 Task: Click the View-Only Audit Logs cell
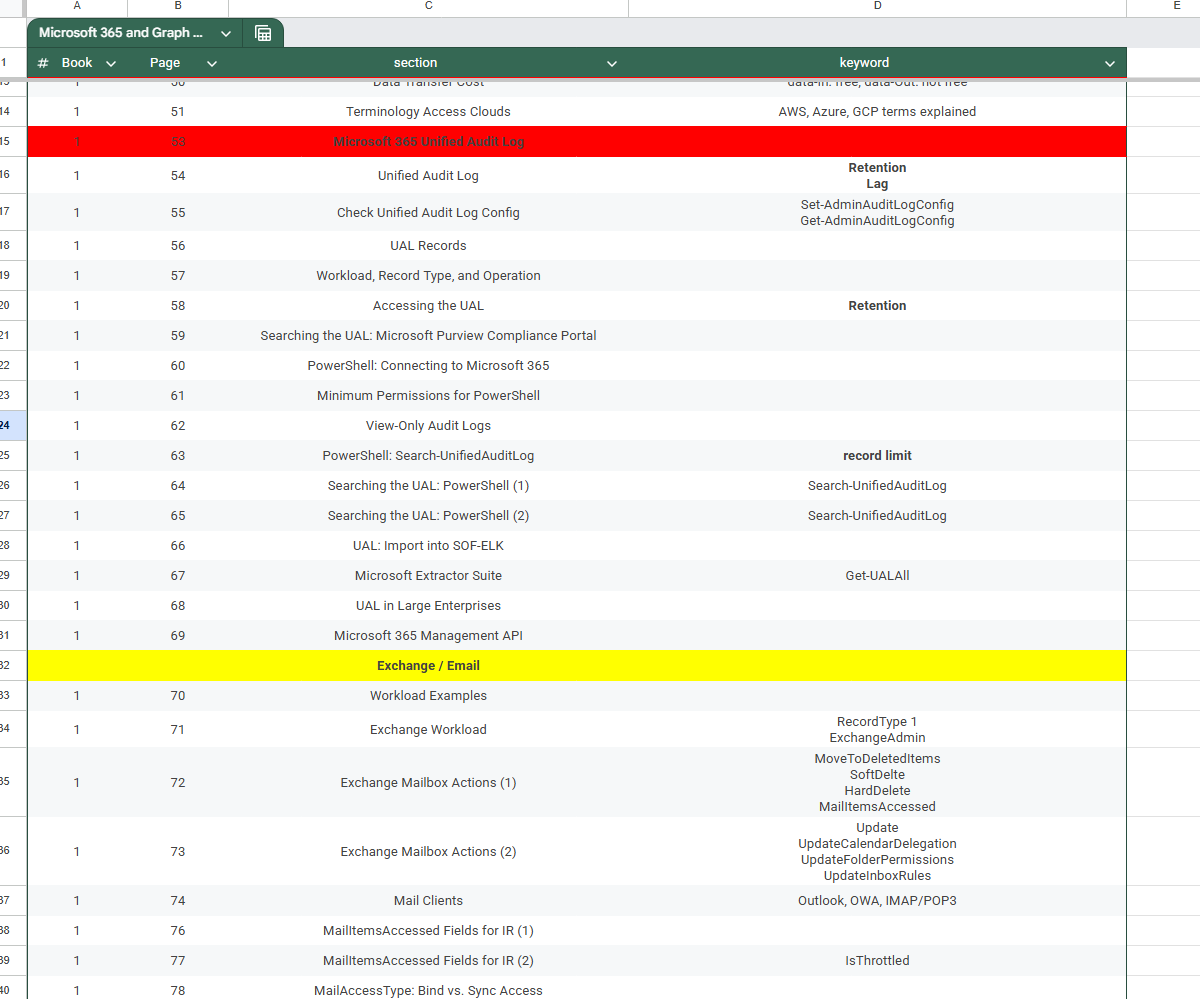coord(428,426)
